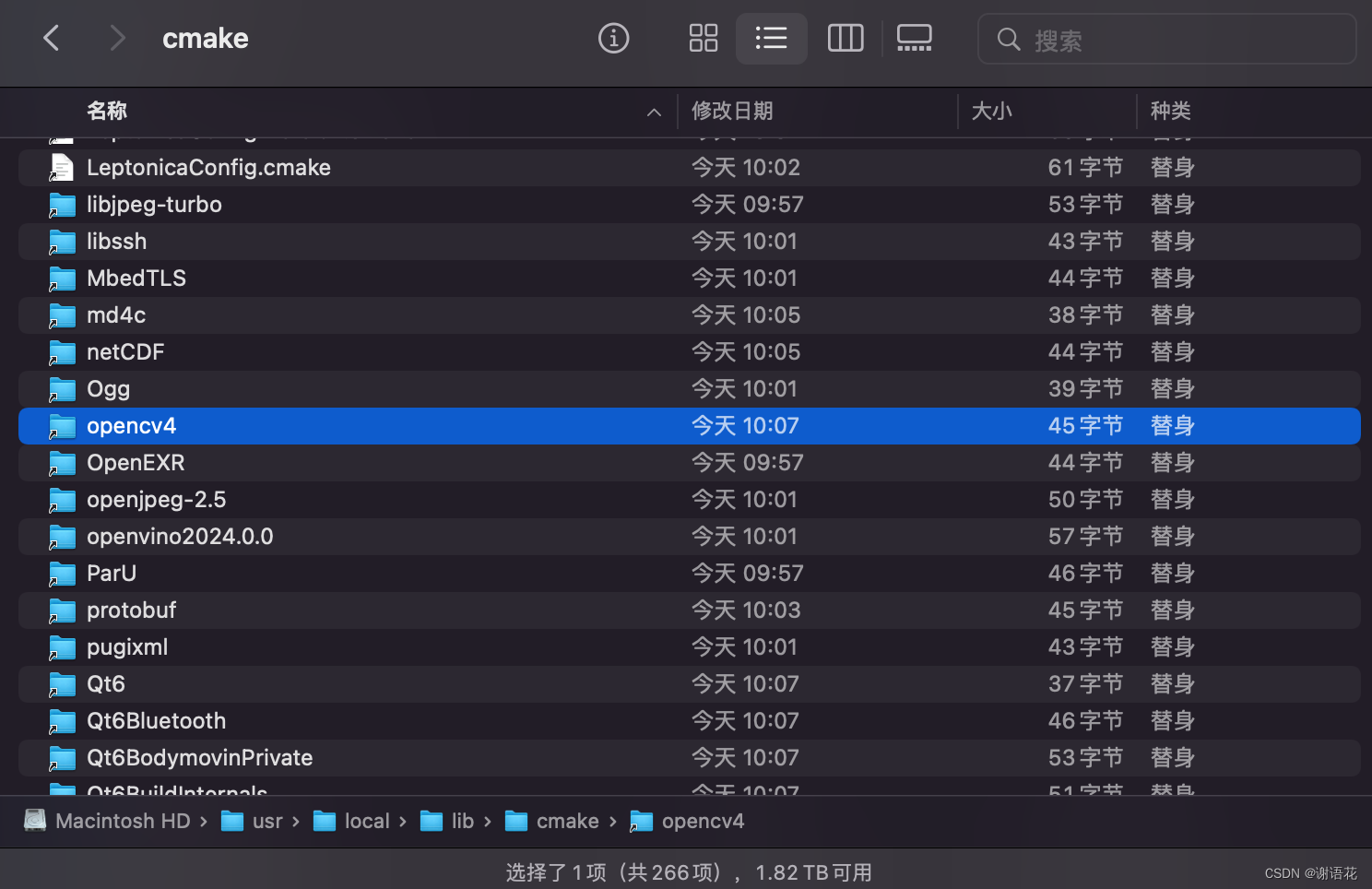Sort by 名称 column header
Screen dimensions: 1372x889
[107, 111]
